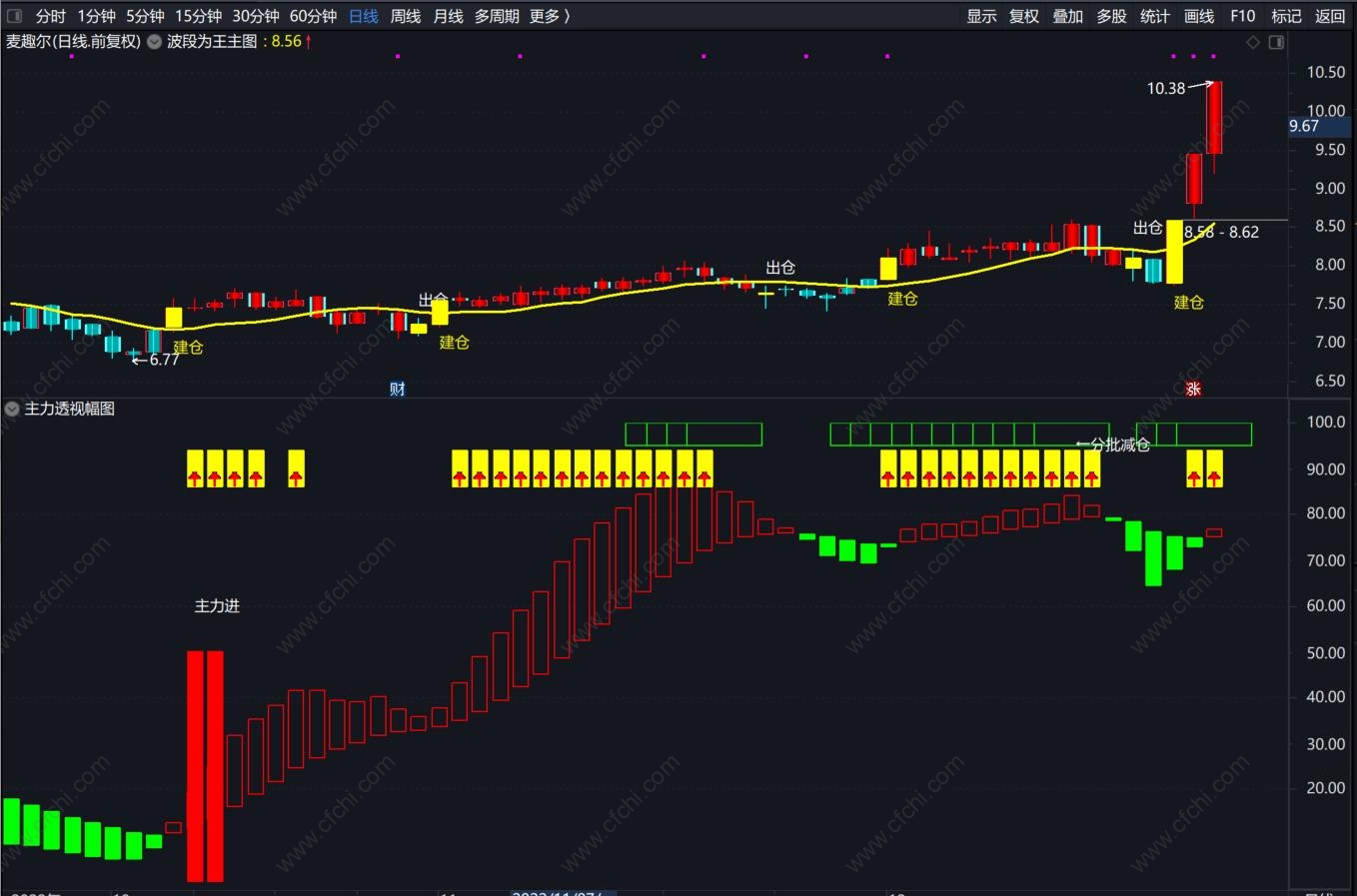Select the 日线 daily chart tab

coord(363,16)
